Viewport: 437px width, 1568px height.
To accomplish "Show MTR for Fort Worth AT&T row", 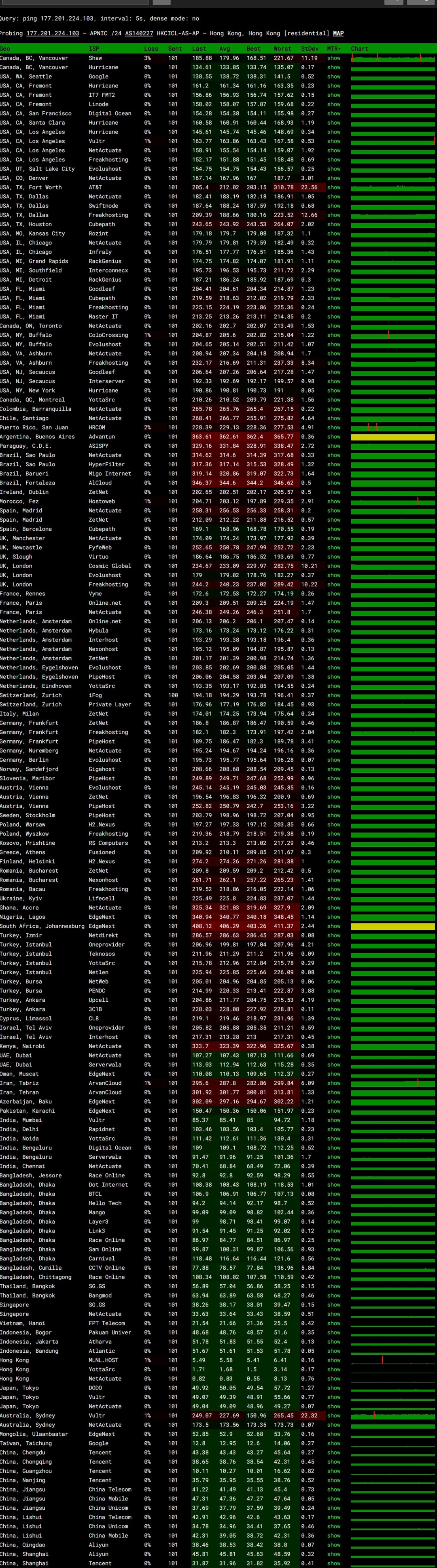I will pyautogui.click(x=333, y=187).
